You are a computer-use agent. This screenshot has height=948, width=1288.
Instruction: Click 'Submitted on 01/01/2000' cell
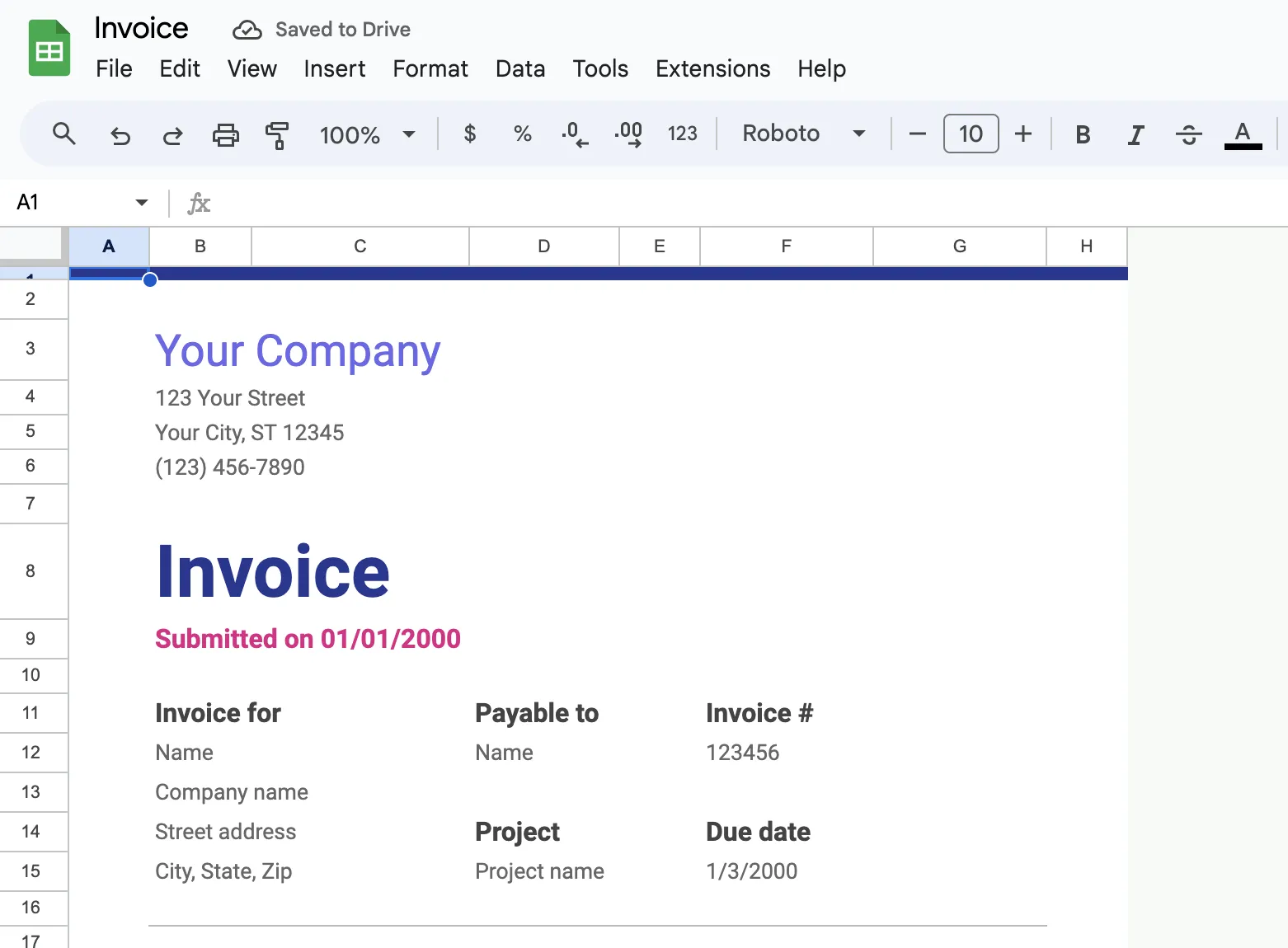[308, 639]
